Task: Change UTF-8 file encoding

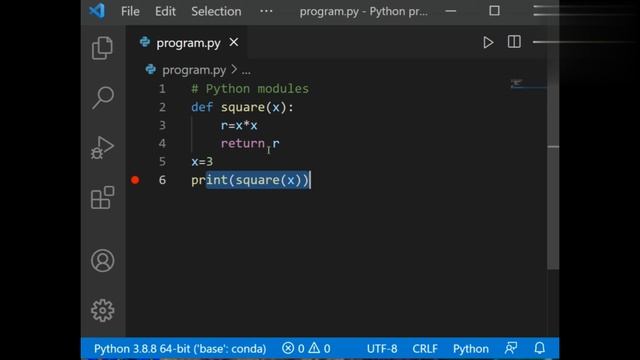Action: tap(382, 349)
